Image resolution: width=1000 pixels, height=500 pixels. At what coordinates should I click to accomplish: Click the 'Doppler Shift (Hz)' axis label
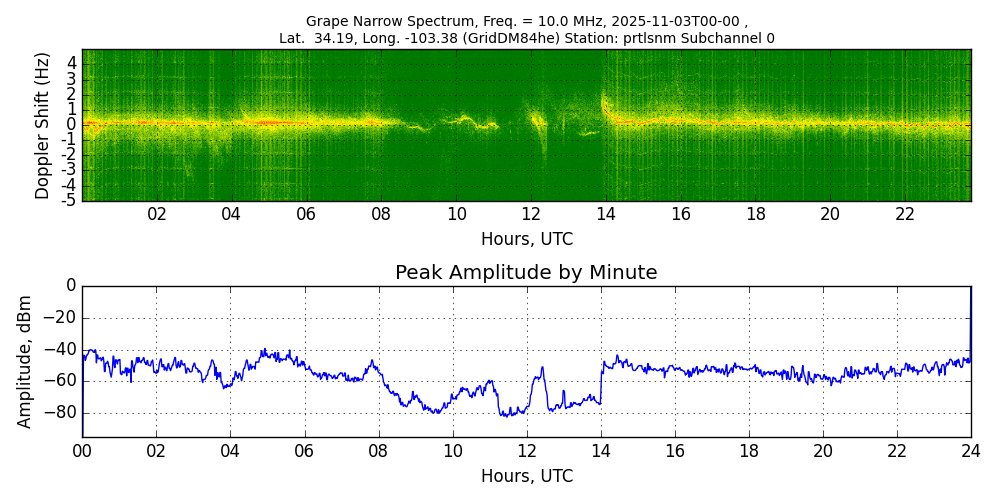click(42, 125)
